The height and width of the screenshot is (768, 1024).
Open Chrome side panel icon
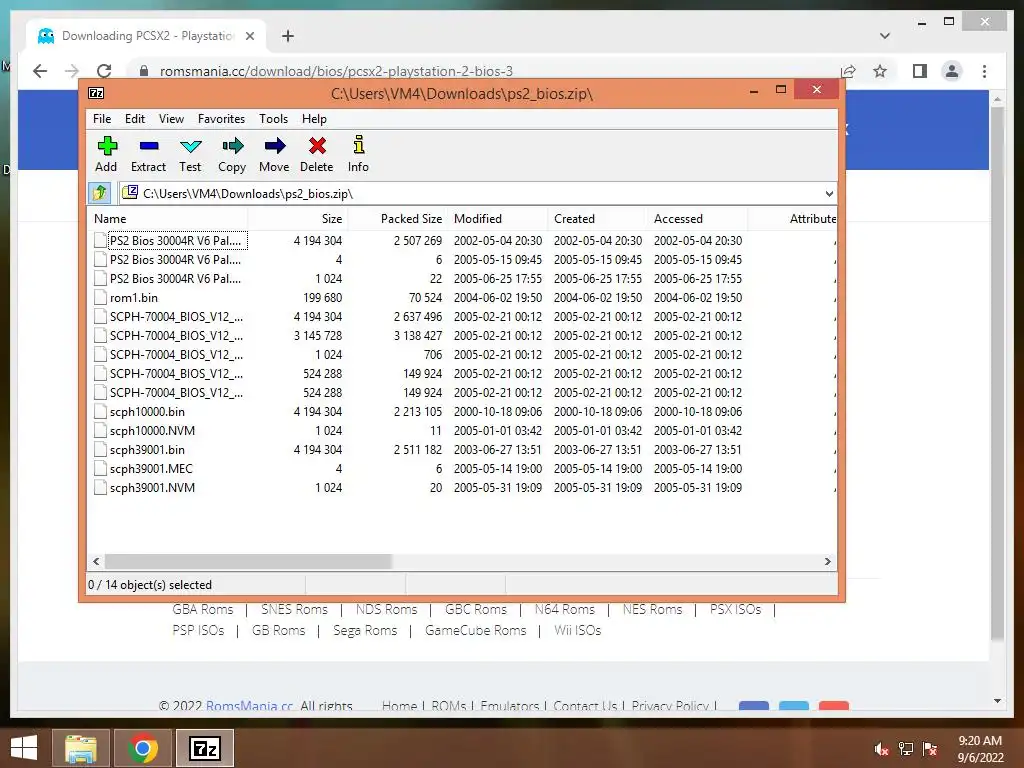920,71
